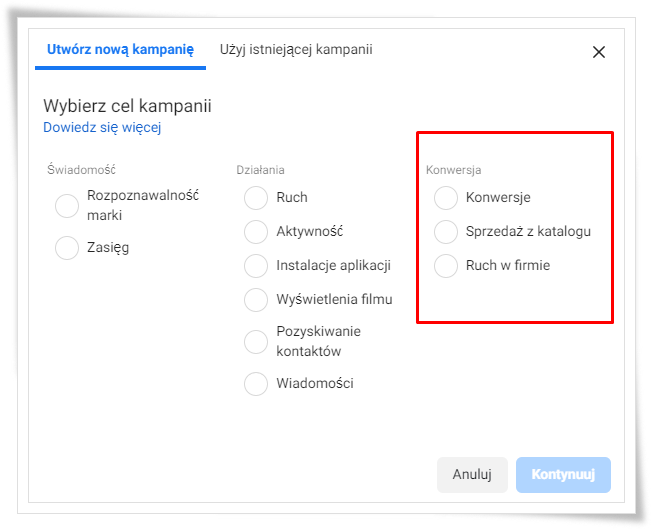The height and width of the screenshot is (529, 651).
Task: Click the Kontynuuj button
Action: pyautogui.click(x=563, y=475)
